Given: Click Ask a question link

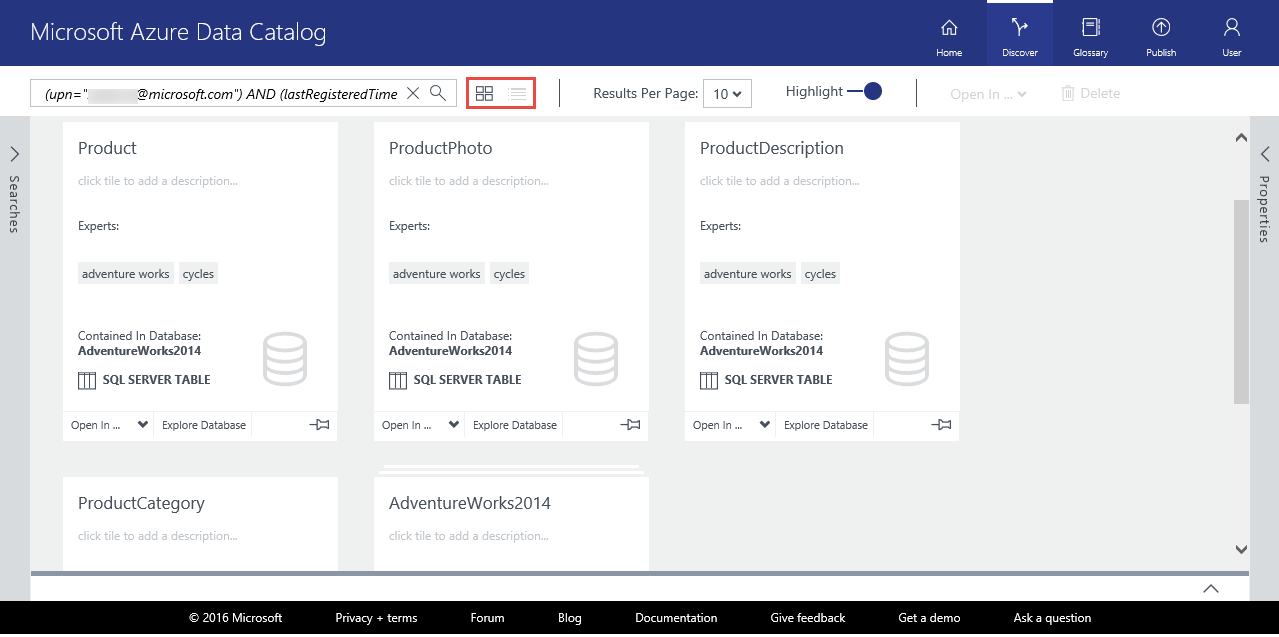Looking at the screenshot, I should [x=1052, y=618].
